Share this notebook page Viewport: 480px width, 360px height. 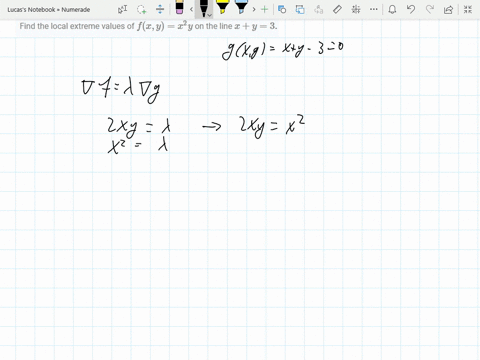[x=449, y=9]
